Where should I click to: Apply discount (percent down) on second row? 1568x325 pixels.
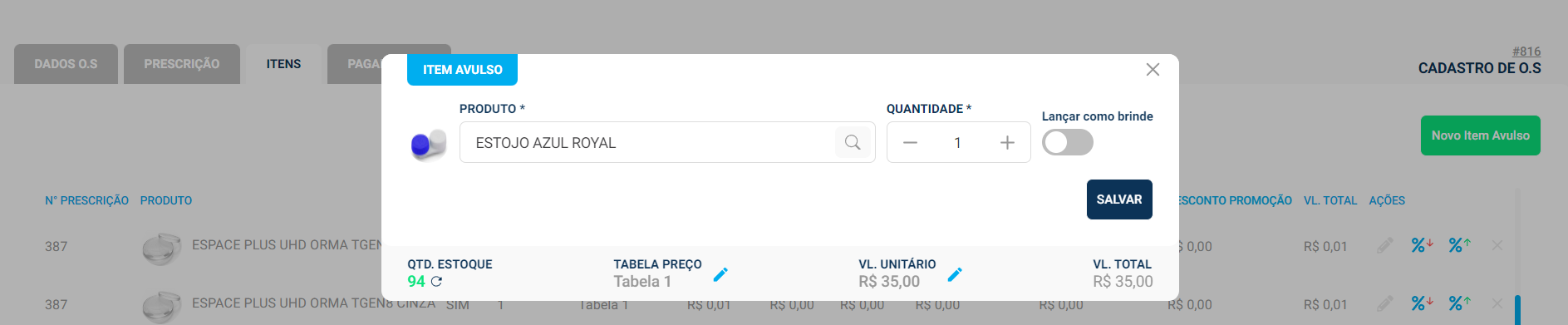tap(1422, 303)
